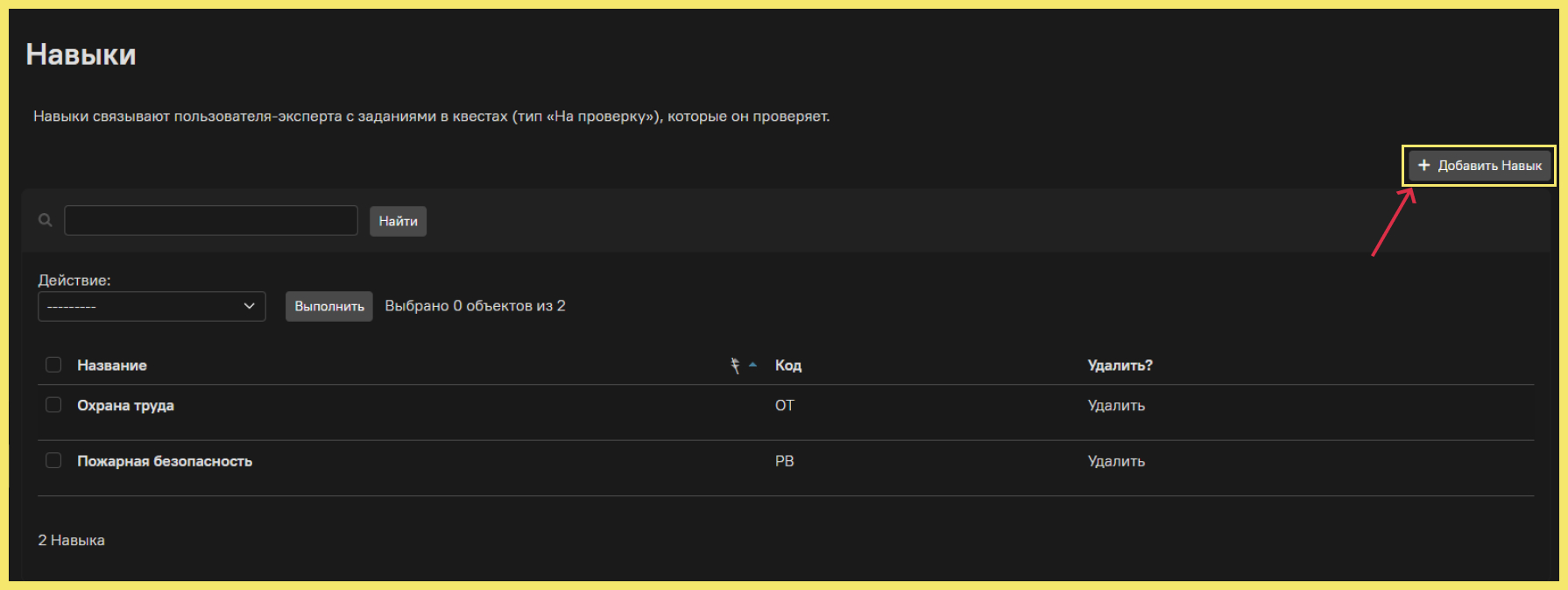Image resolution: width=1568 pixels, height=590 pixels.
Task: Open the Пожарная безопасность skill link
Action: (x=165, y=461)
